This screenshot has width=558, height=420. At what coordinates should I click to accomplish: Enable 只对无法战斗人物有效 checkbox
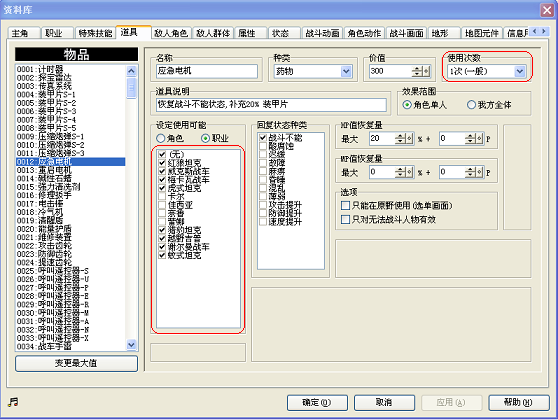[x=345, y=219]
